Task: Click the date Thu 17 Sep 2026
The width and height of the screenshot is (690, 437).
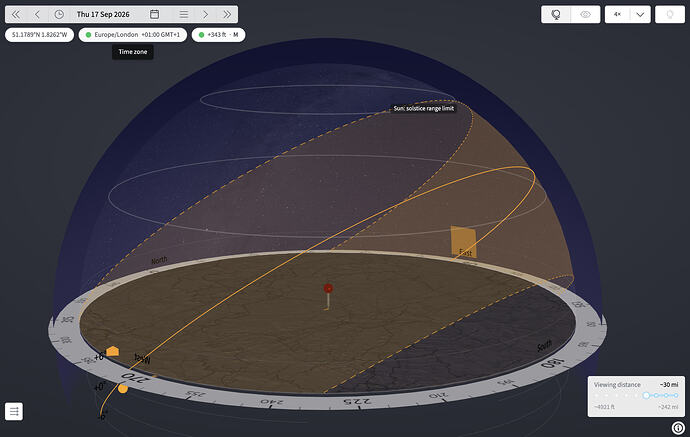Action: (x=103, y=15)
